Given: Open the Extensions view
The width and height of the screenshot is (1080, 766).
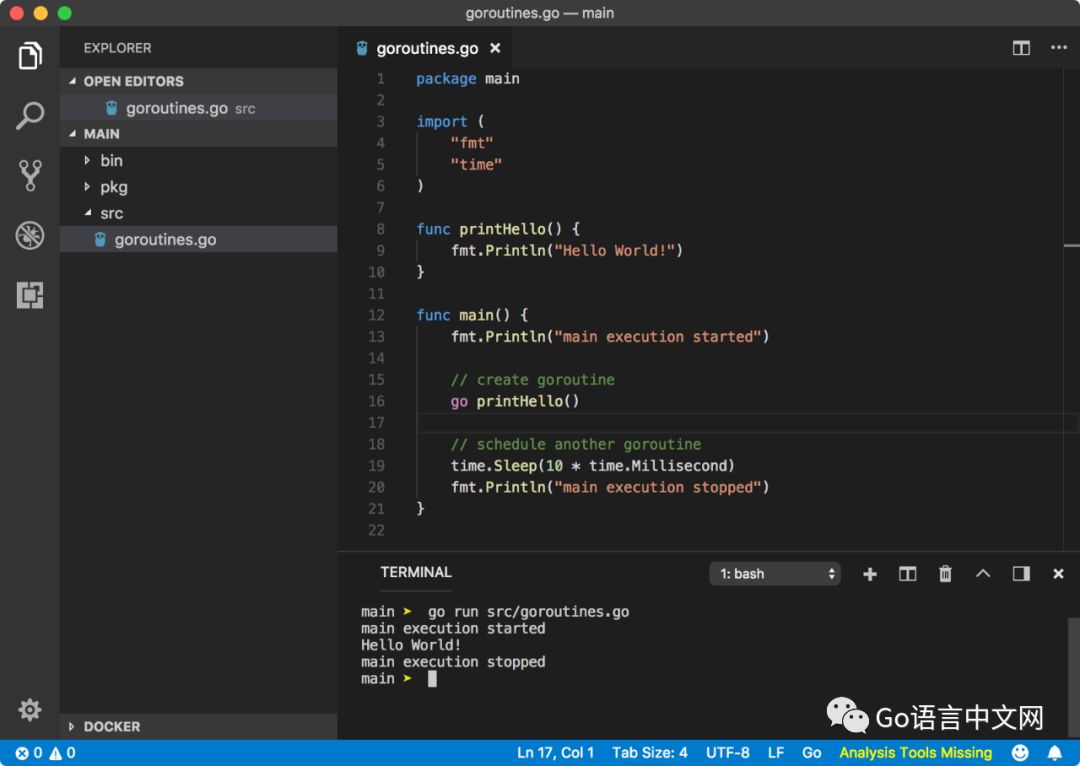Looking at the screenshot, I should (x=30, y=295).
